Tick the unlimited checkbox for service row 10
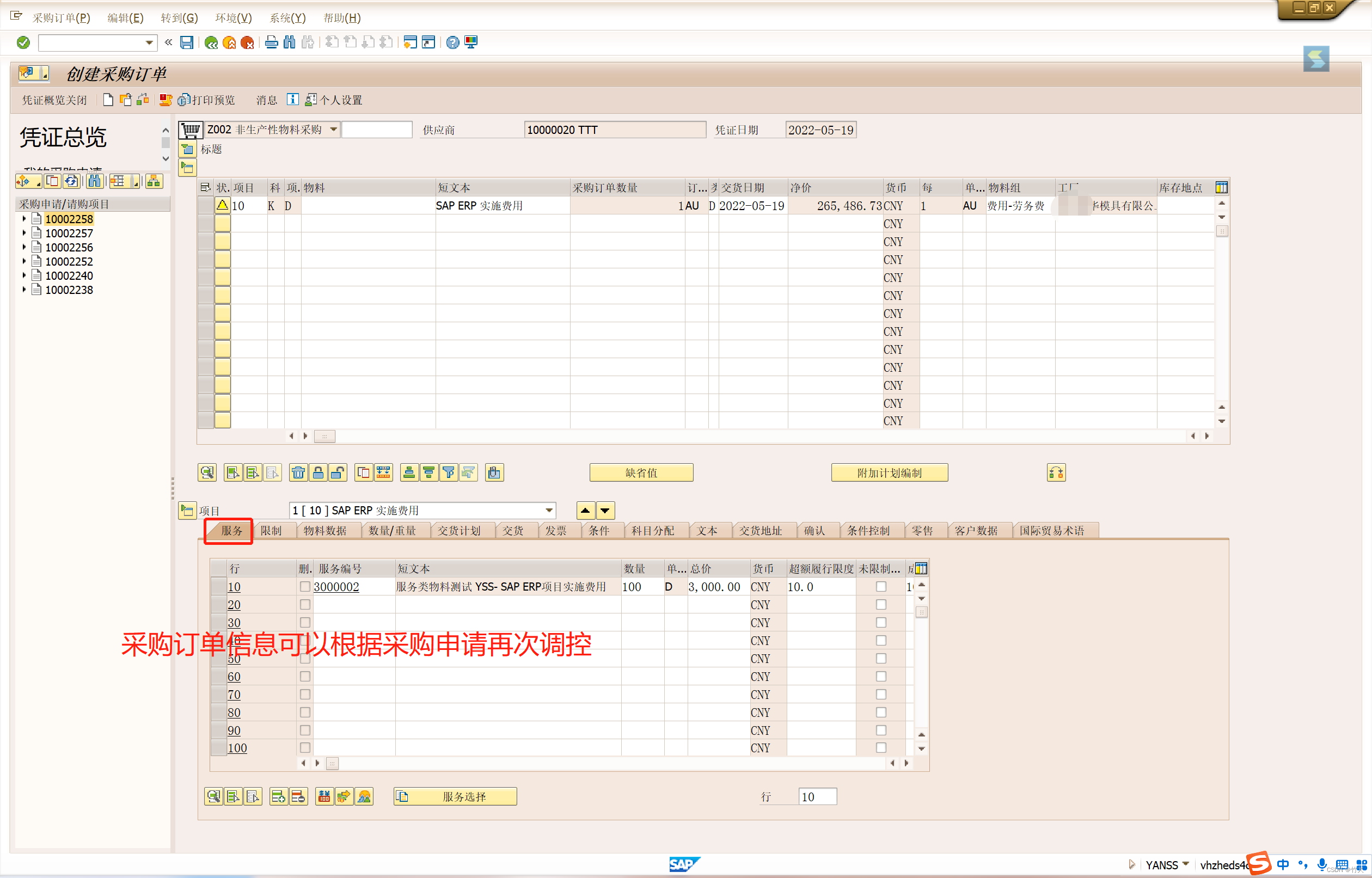Image resolution: width=1372 pixels, height=878 pixels. (880, 587)
